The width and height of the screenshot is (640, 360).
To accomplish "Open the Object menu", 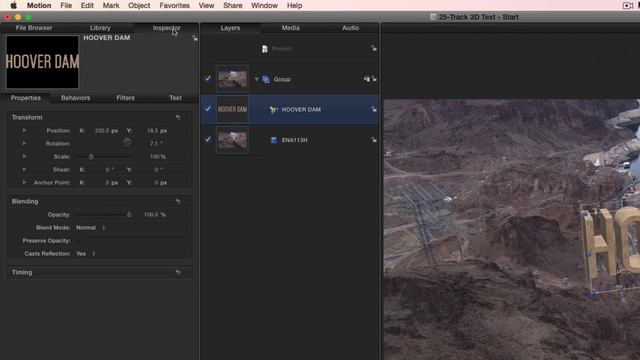I will 139,5.
